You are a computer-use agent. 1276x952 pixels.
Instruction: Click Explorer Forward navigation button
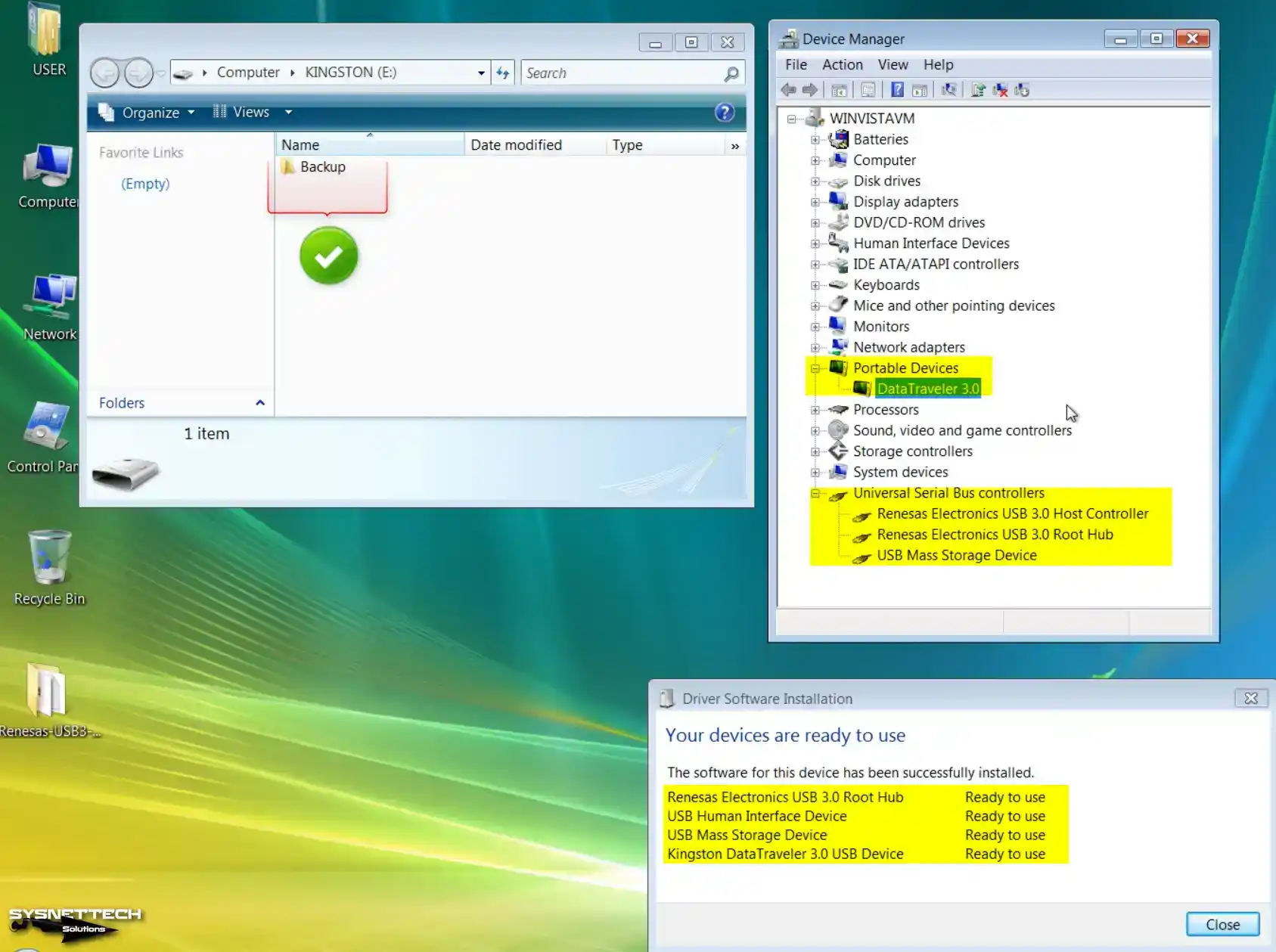pyautogui.click(x=138, y=73)
